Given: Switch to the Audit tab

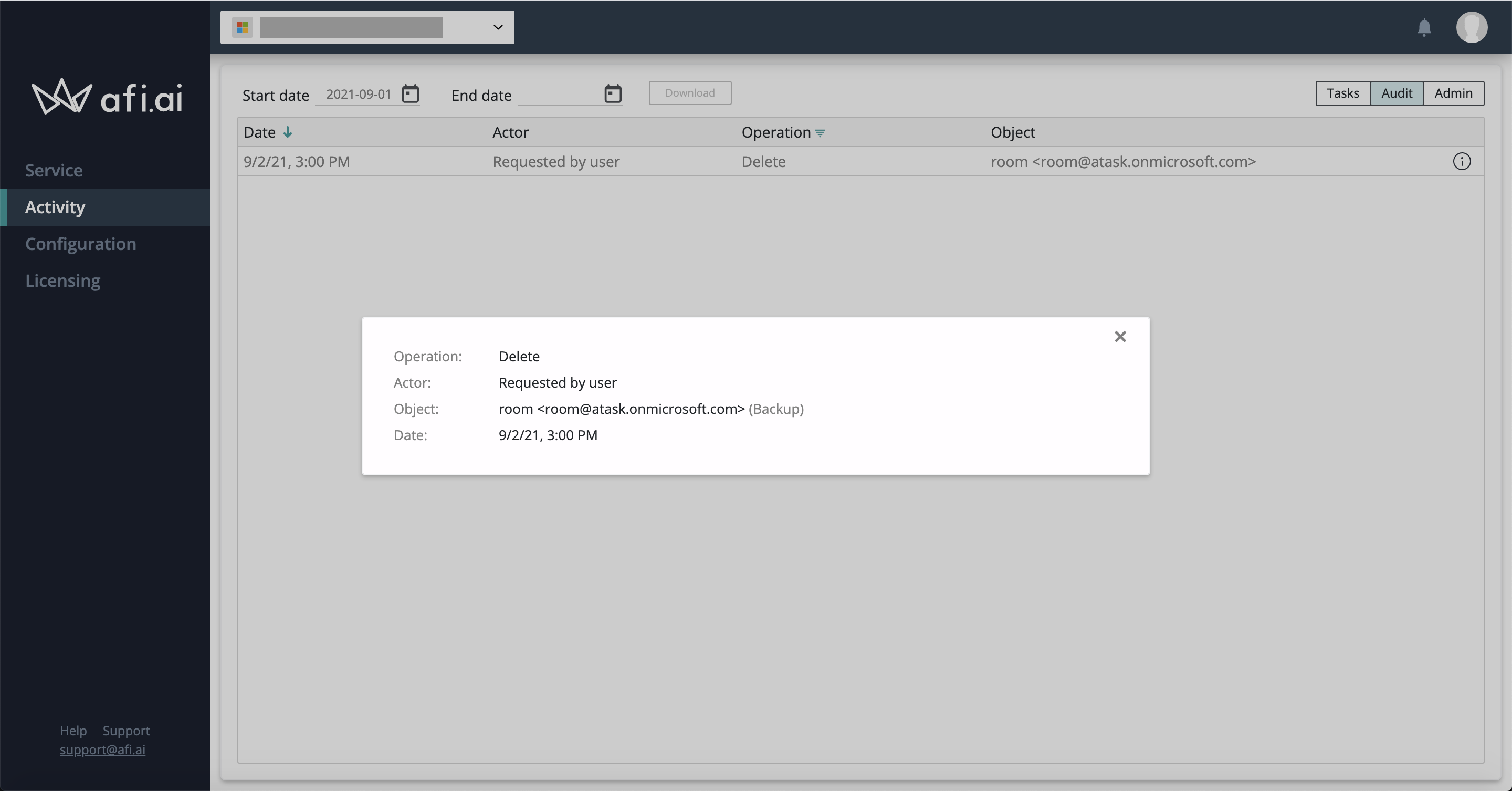Looking at the screenshot, I should click(1396, 93).
